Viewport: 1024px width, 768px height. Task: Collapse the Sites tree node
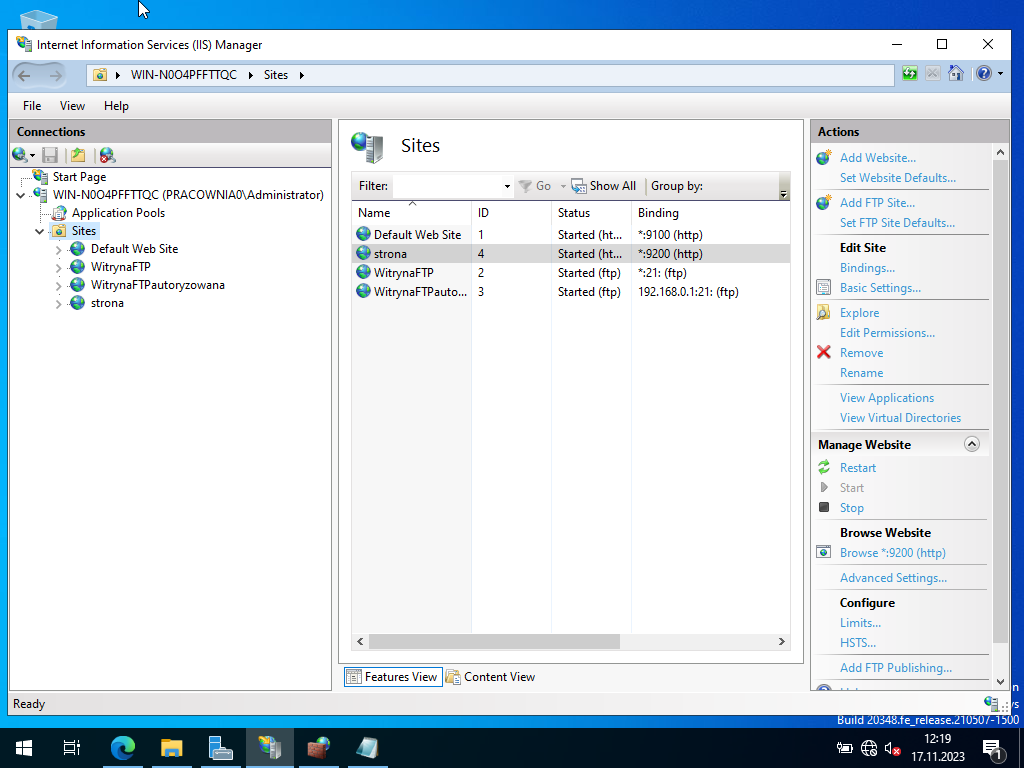[x=40, y=231]
